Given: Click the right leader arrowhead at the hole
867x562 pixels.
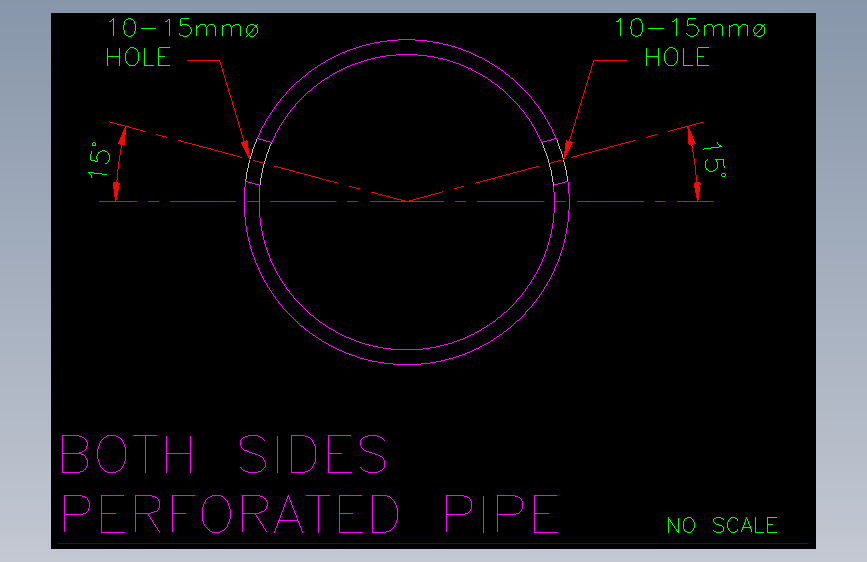Looking at the screenshot, I should [x=567, y=150].
